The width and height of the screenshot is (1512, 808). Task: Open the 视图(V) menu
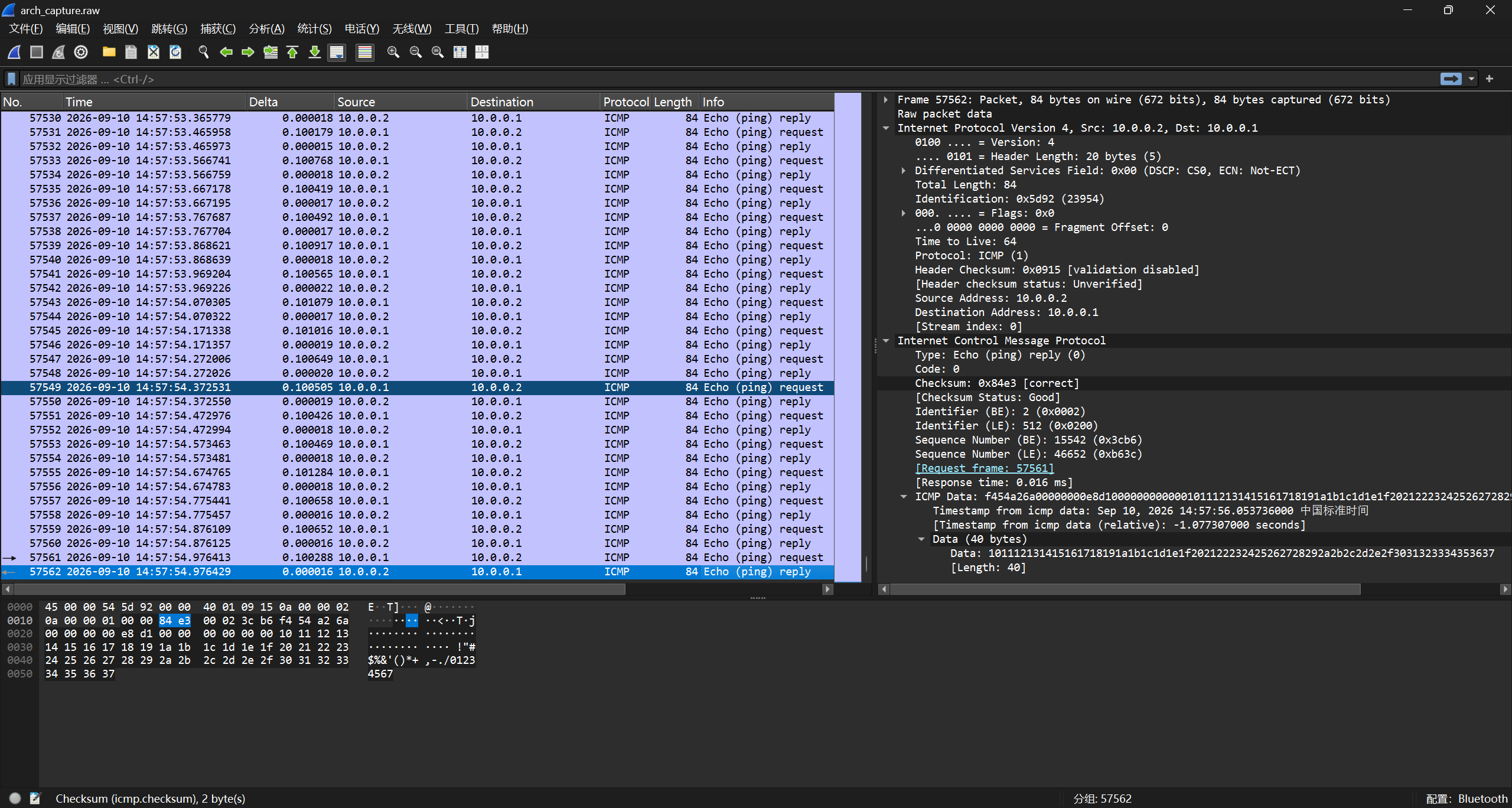tap(120, 28)
